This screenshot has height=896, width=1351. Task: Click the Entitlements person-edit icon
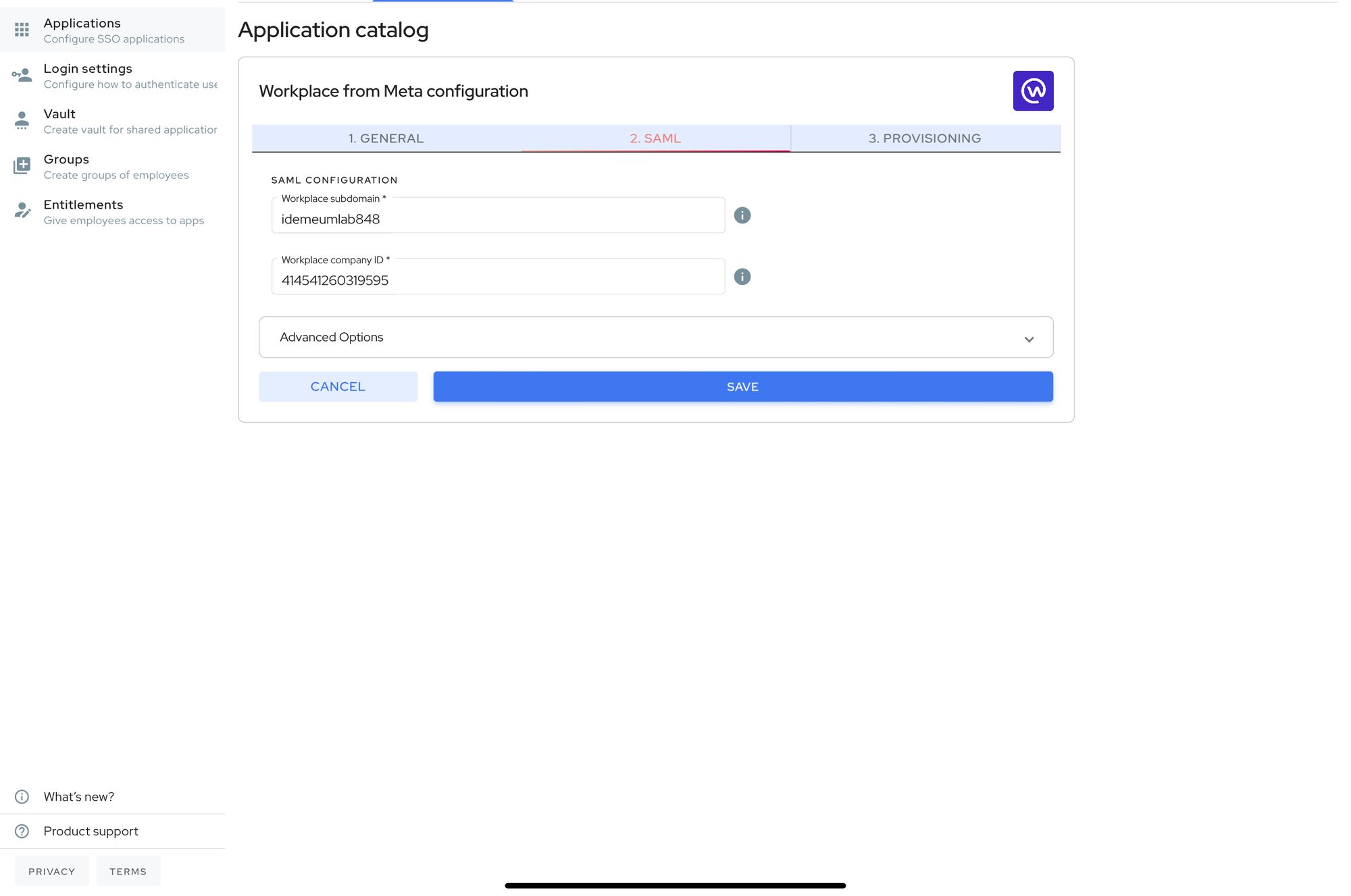(x=22, y=211)
